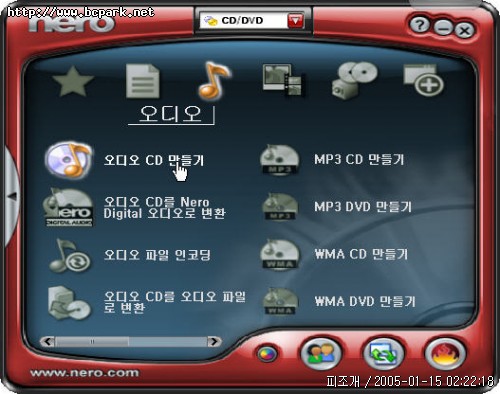Expand the CD/DVD media type dropdown
This screenshot has width=500, height=394.
click(x=253, y=21)
